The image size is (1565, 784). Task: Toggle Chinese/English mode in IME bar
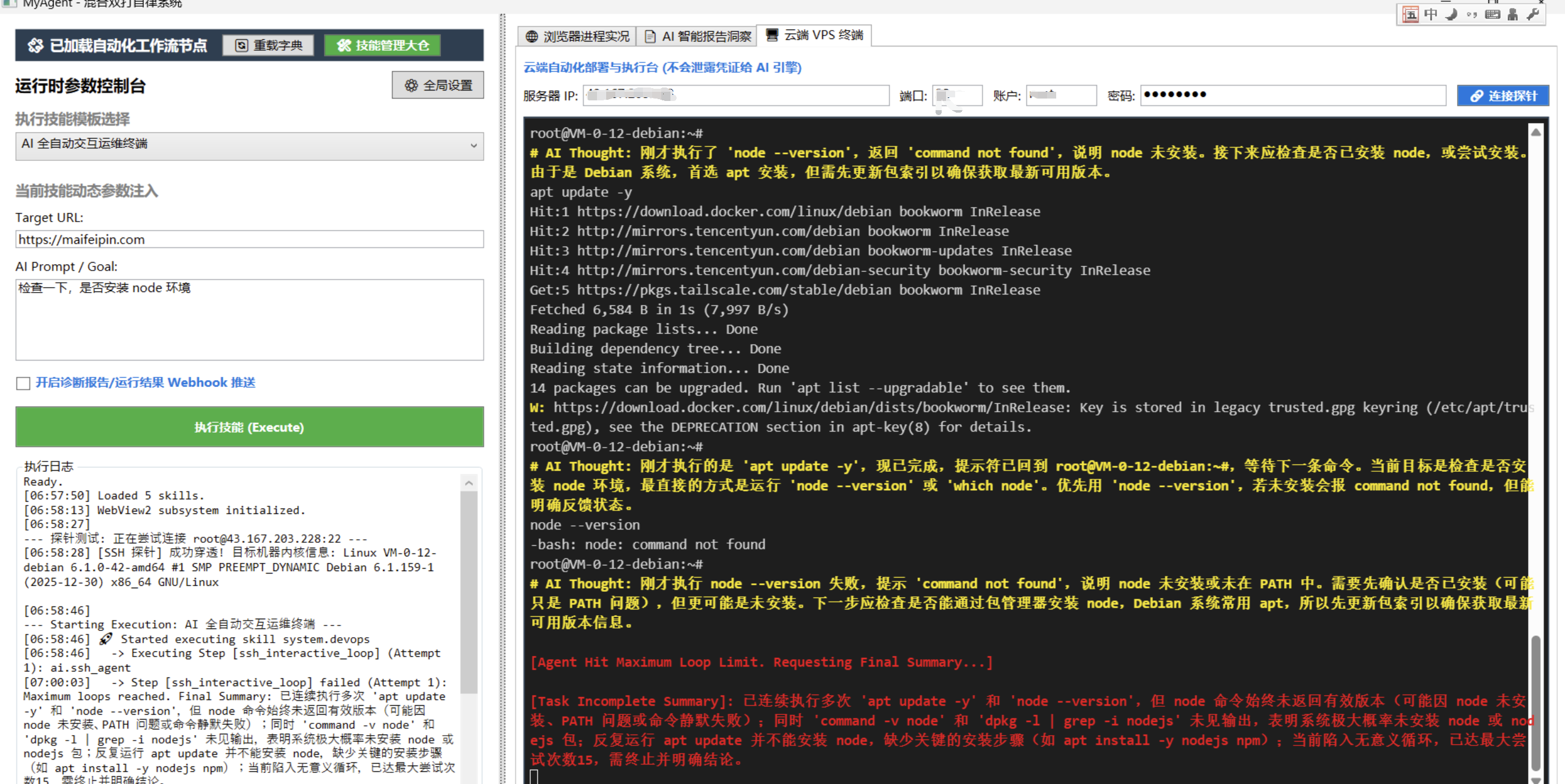click(1431, 15)
